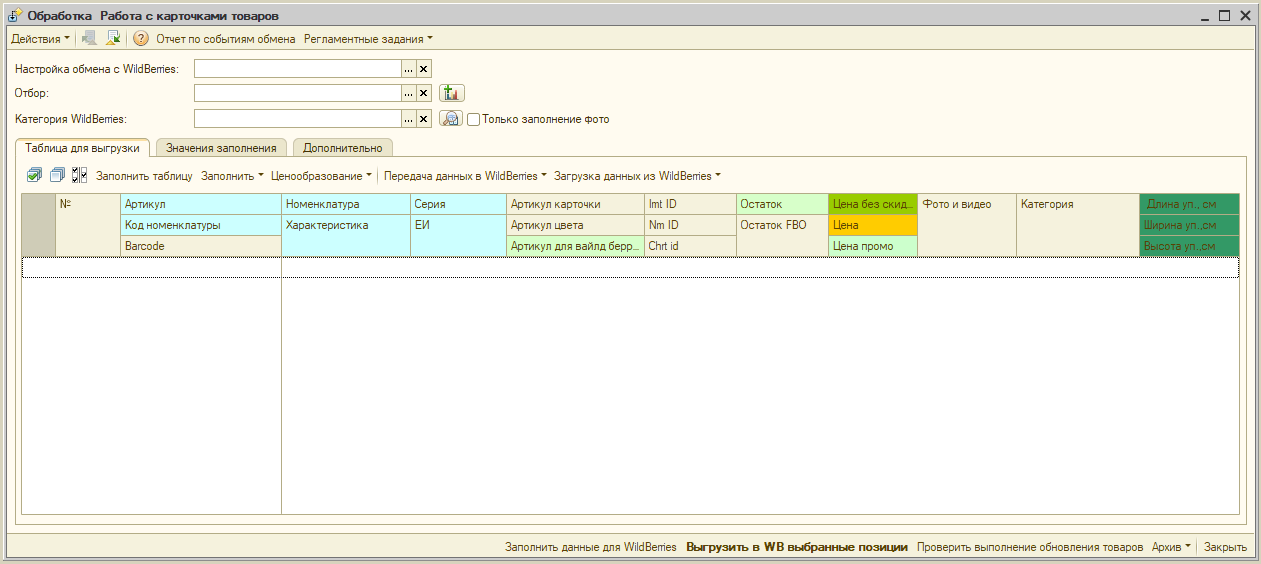Click the Nm ID column header
The height and width of the screenshot is (564, 1261).
pos(690,225)
